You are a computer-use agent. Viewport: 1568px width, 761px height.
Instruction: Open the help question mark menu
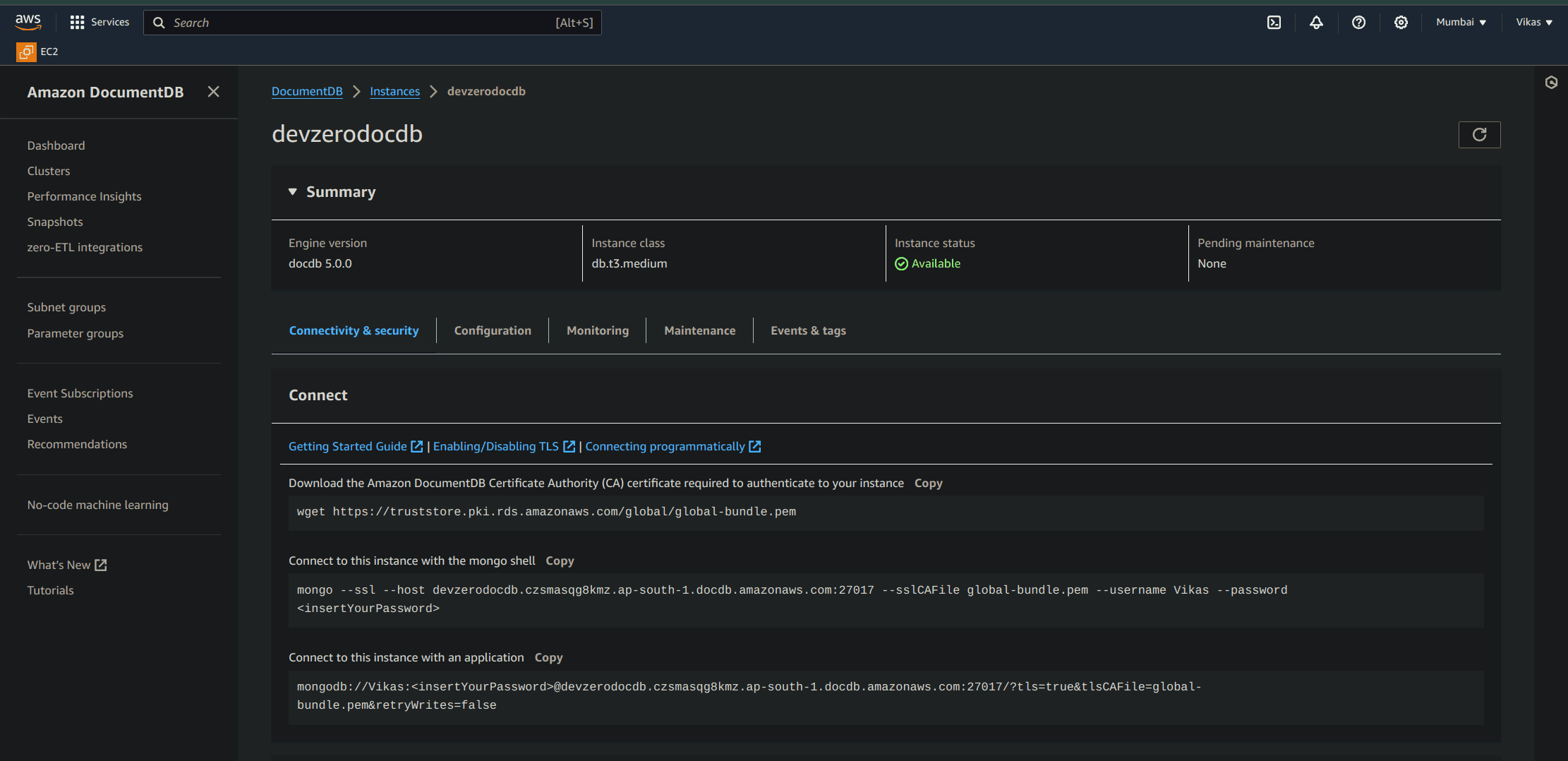click(1358, 22)
